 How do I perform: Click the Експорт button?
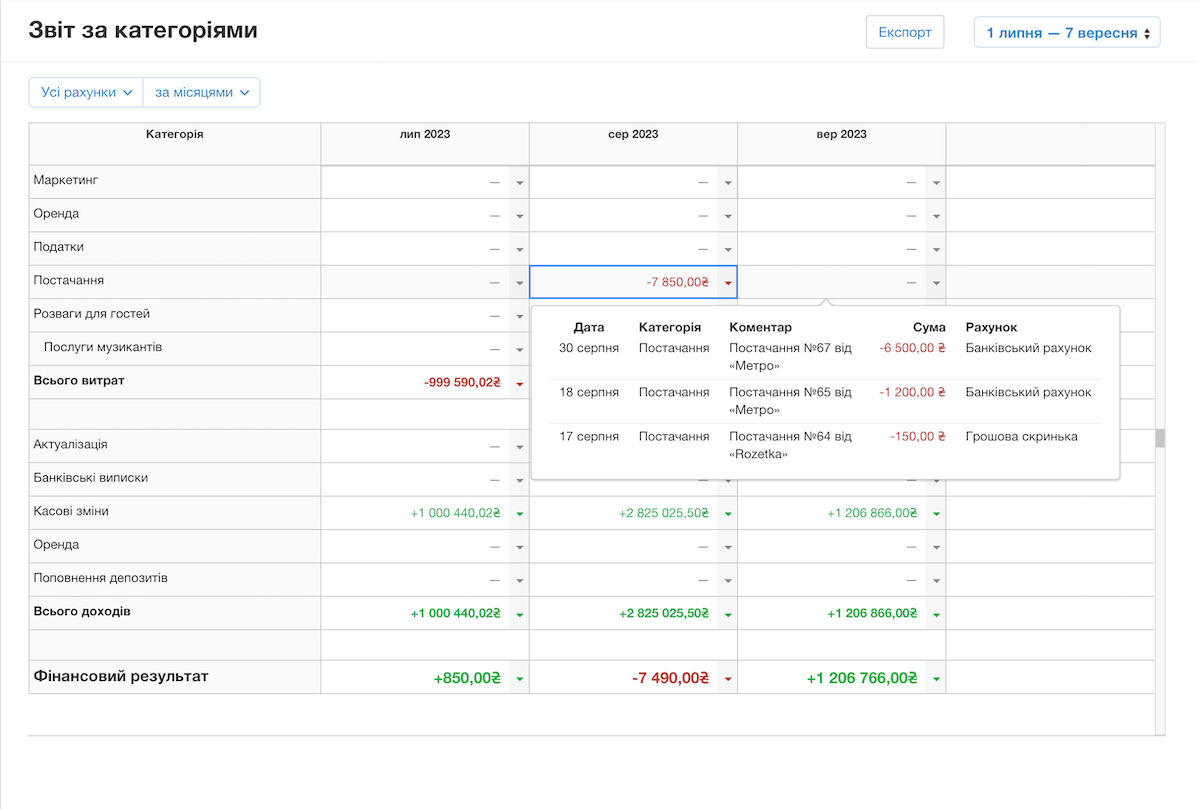point(905,32)
